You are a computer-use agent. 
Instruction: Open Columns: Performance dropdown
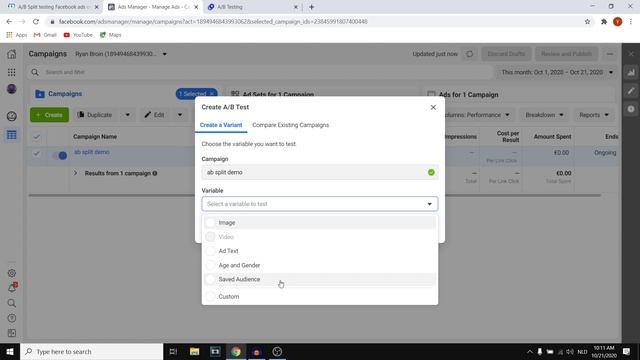coord(478,115)
